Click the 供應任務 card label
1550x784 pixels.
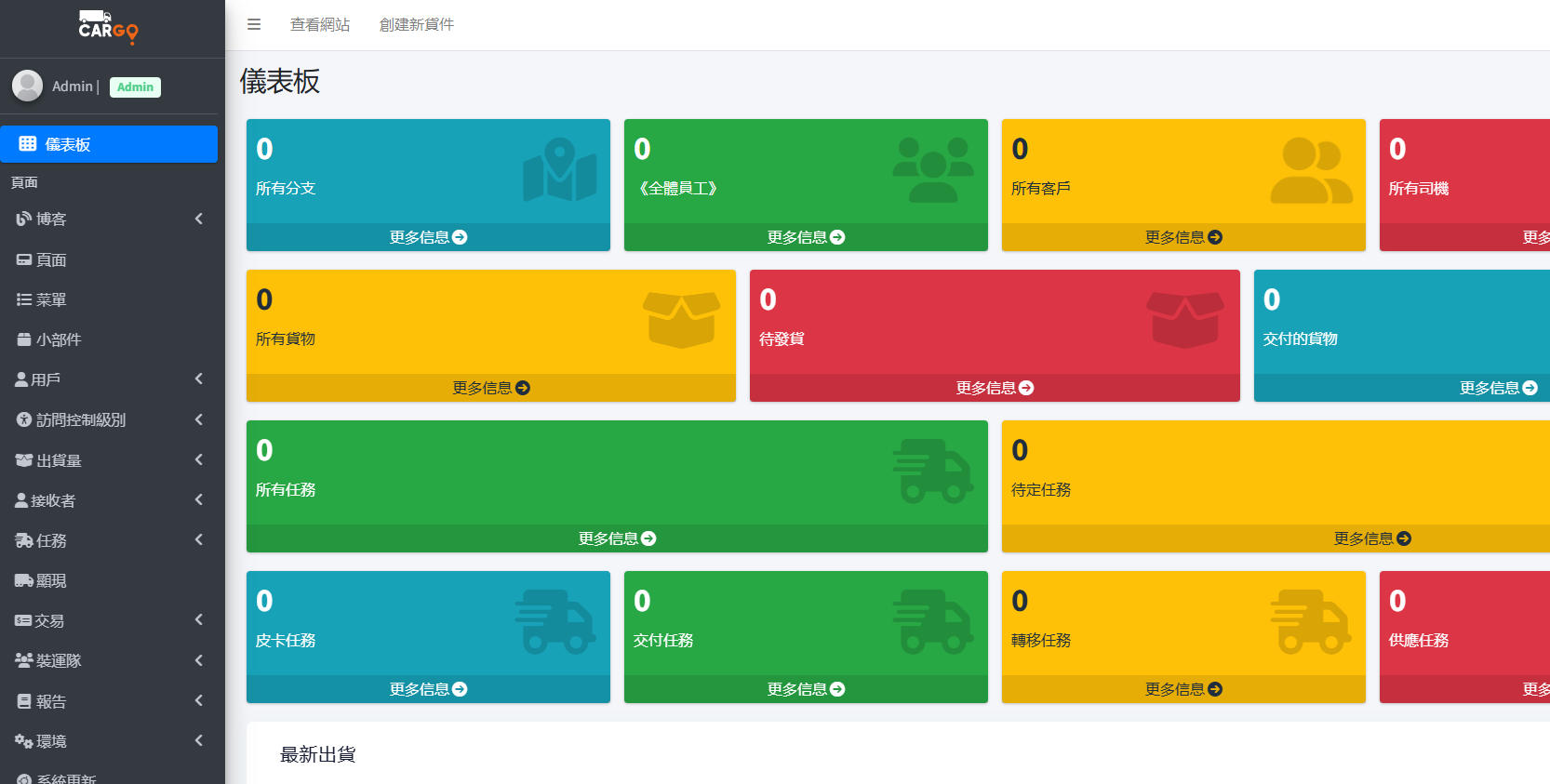(x=1419, y=641)
